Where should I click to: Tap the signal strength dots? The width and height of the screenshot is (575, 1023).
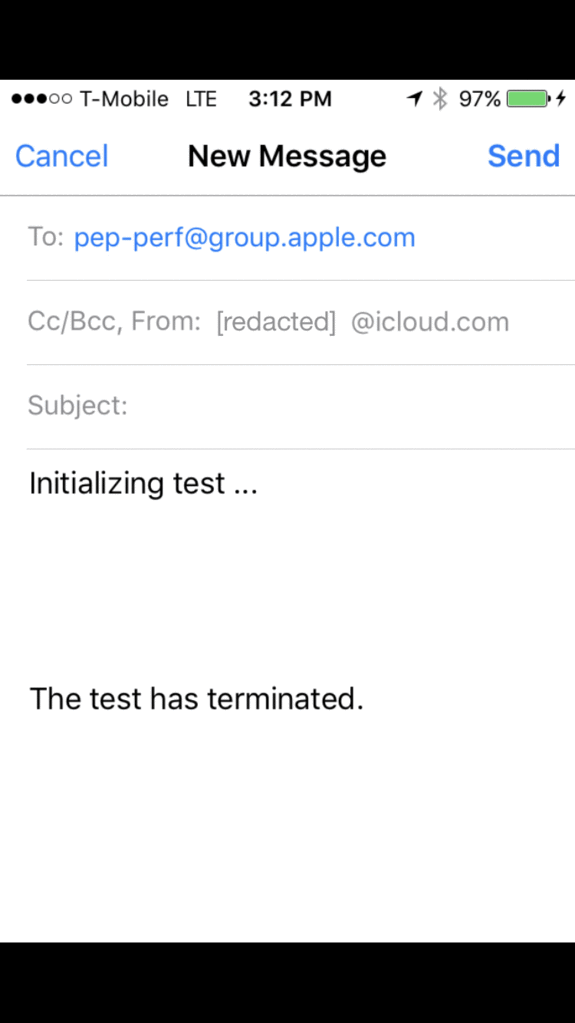point(42,99)
